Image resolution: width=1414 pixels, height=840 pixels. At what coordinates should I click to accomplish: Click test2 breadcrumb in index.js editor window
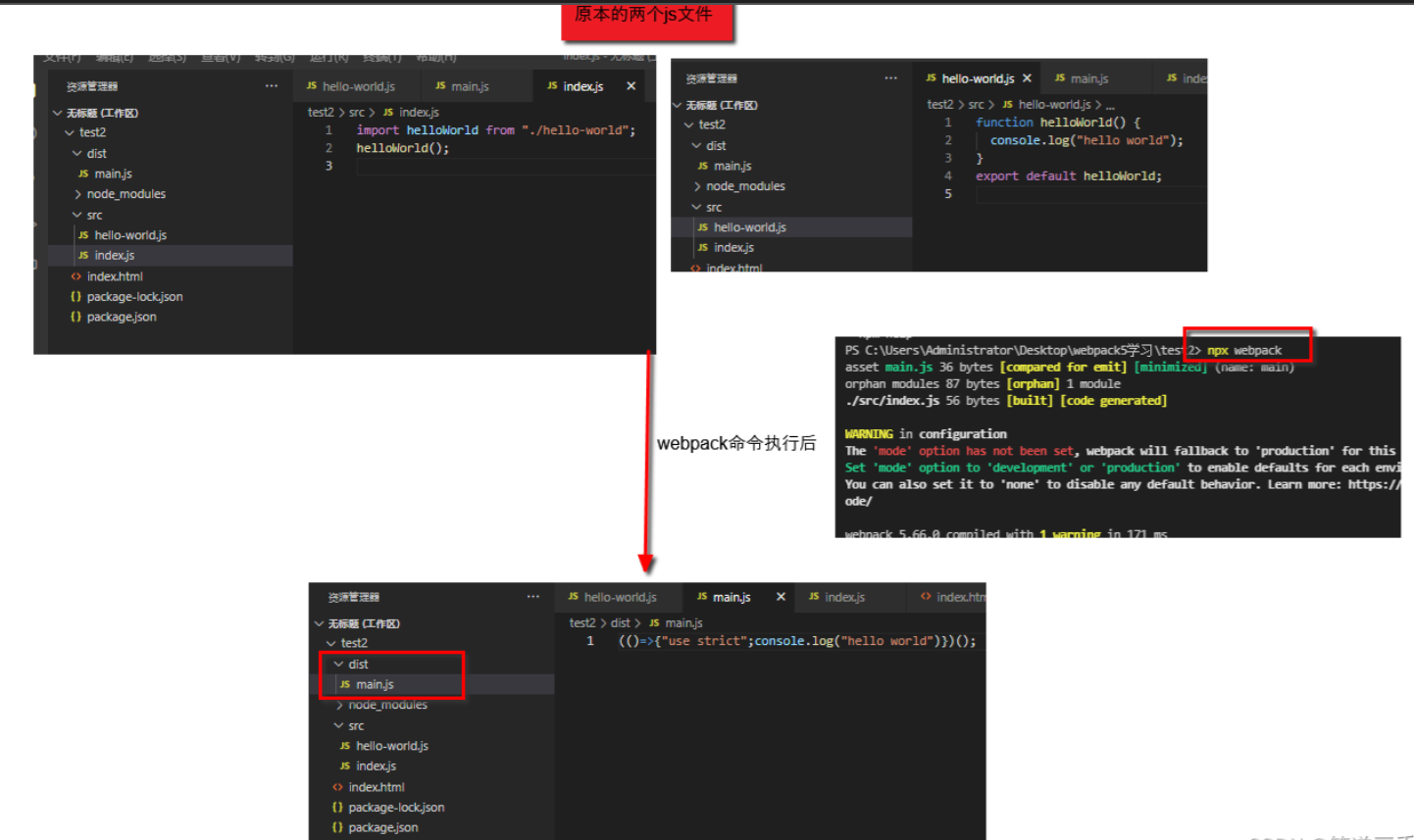[321, 113]
